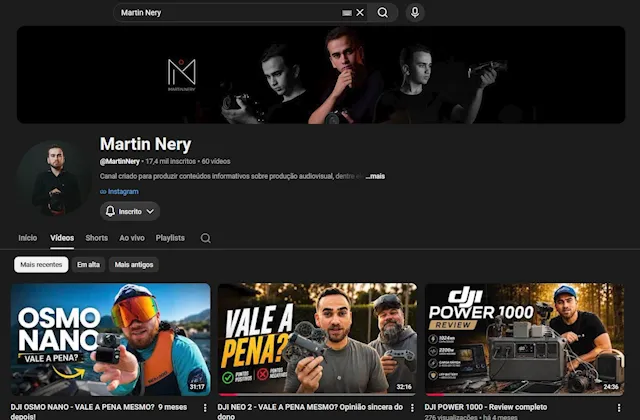The image size is (640, 420).
Task: Open the channel banner image
Action: (321, 75)
